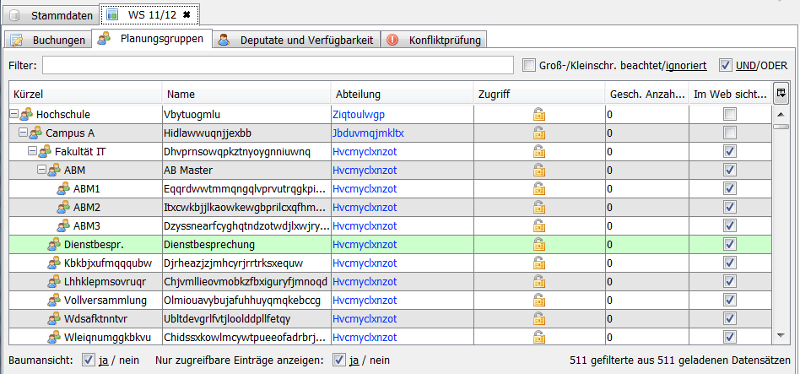800x374 pixels.
Task: Click the lock icon in Hochschule row
Action: [539, 114]
